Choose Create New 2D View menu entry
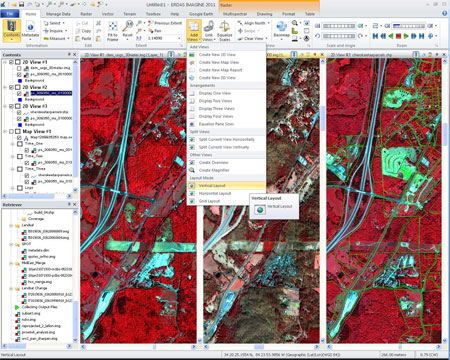Viewport: 450px width, 360px height. (226, 55)
